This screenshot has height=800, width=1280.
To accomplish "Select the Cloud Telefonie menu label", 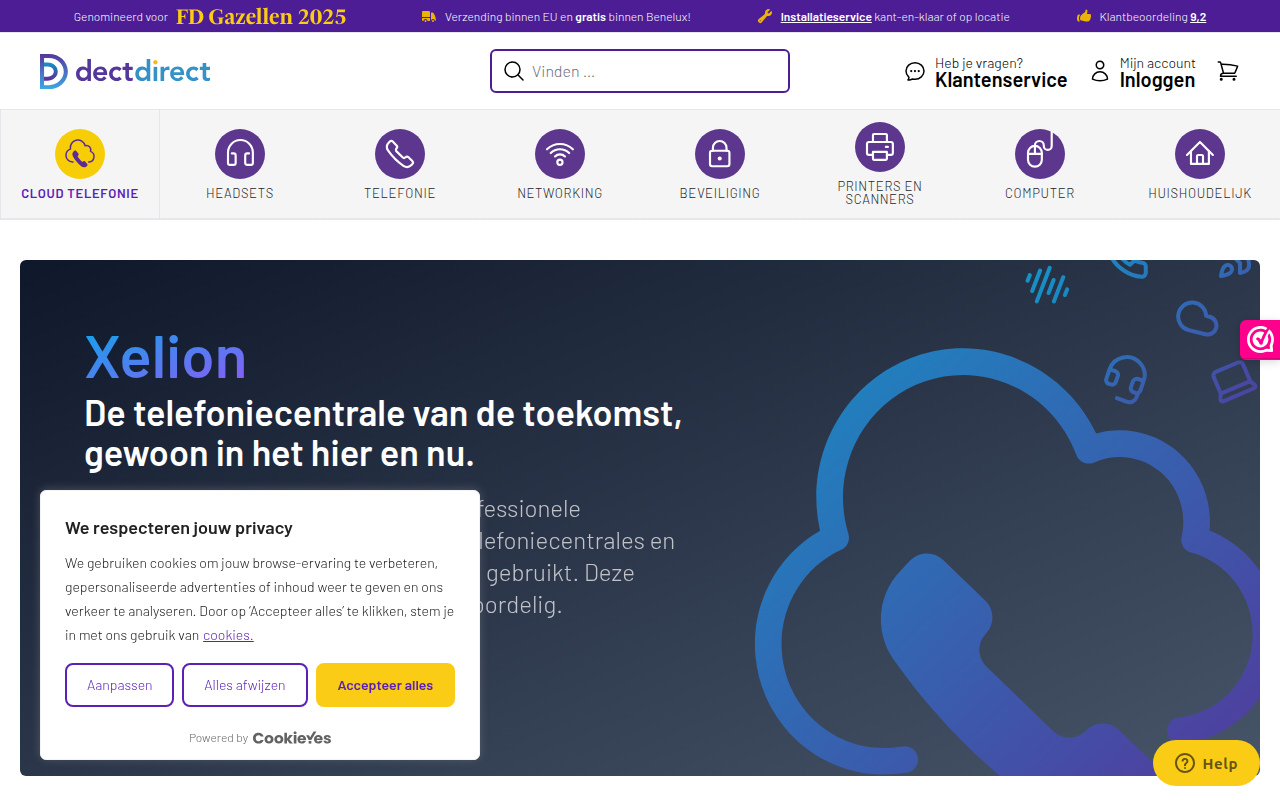I will click(x=80, y=194).
